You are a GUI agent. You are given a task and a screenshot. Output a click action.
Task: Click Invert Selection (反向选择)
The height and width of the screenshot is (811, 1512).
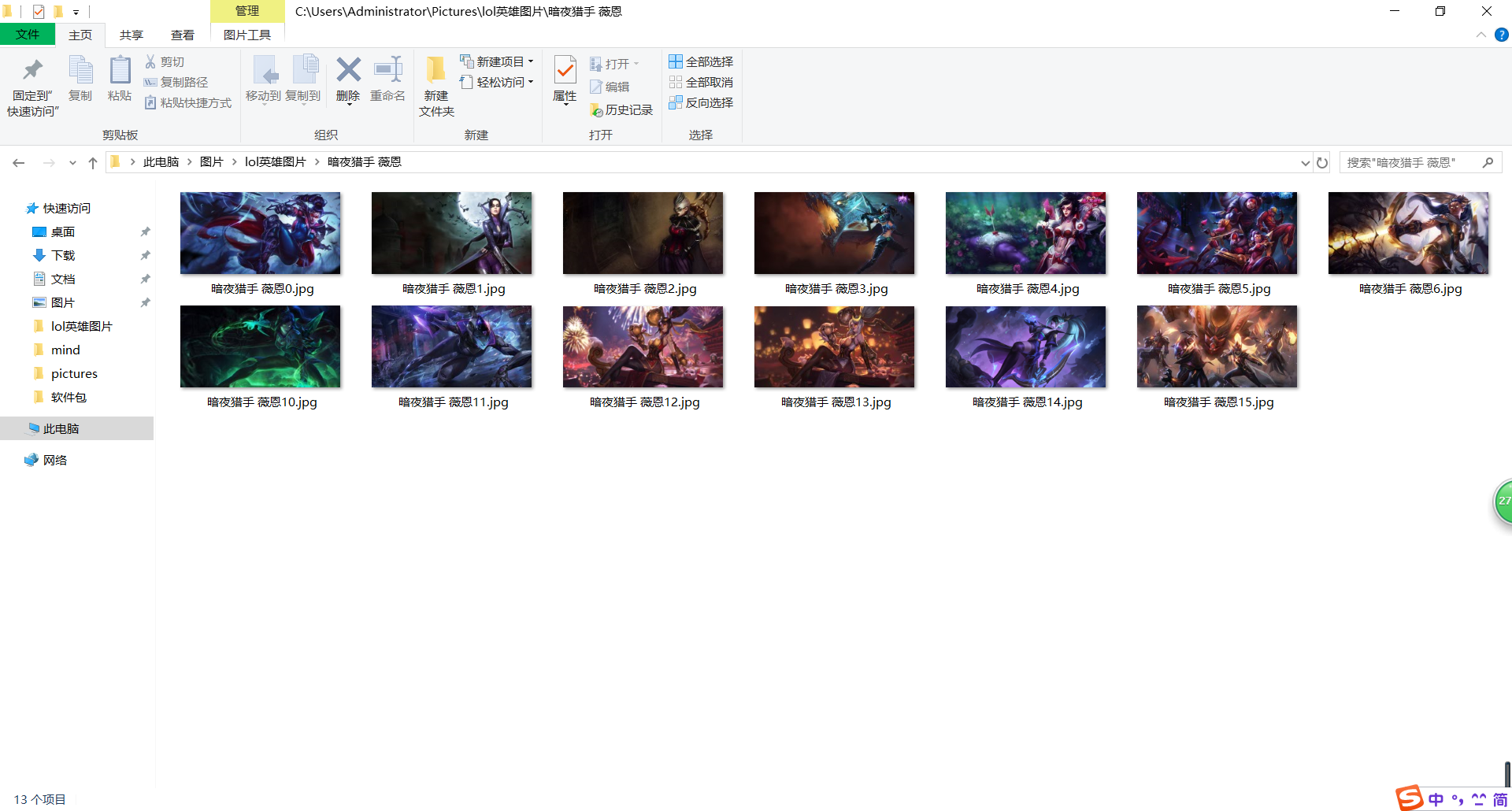(x=701, y=102)
